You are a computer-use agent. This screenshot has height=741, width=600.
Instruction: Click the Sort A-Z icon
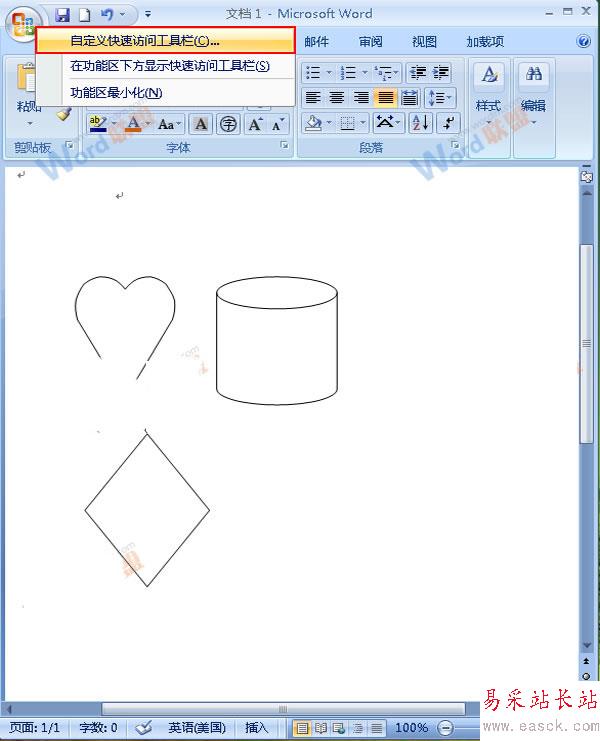[420, 123]
